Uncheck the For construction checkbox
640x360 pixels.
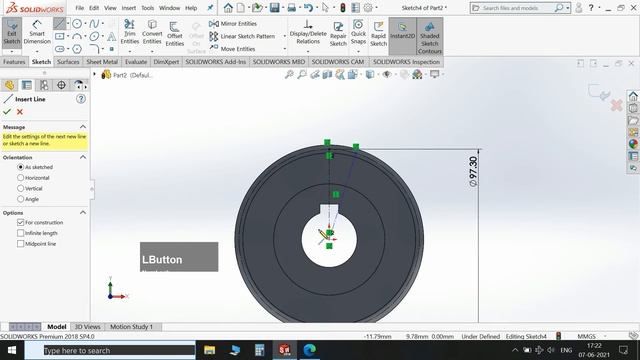(x=20, y=222)
